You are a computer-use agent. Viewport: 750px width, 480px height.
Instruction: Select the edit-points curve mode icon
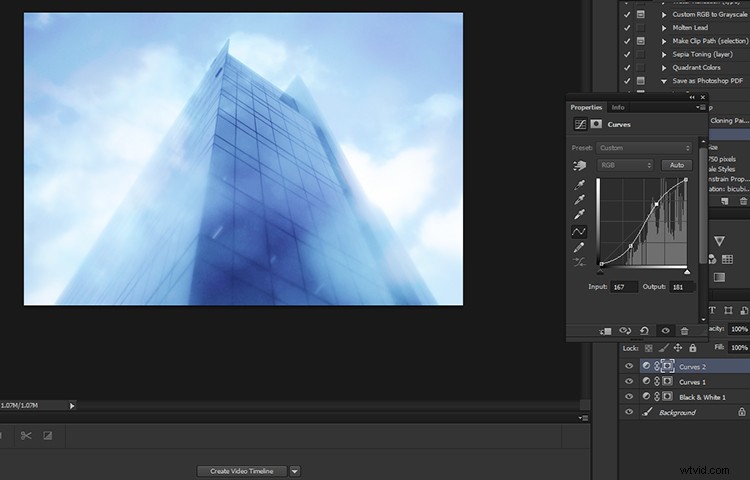coord(579,231)
